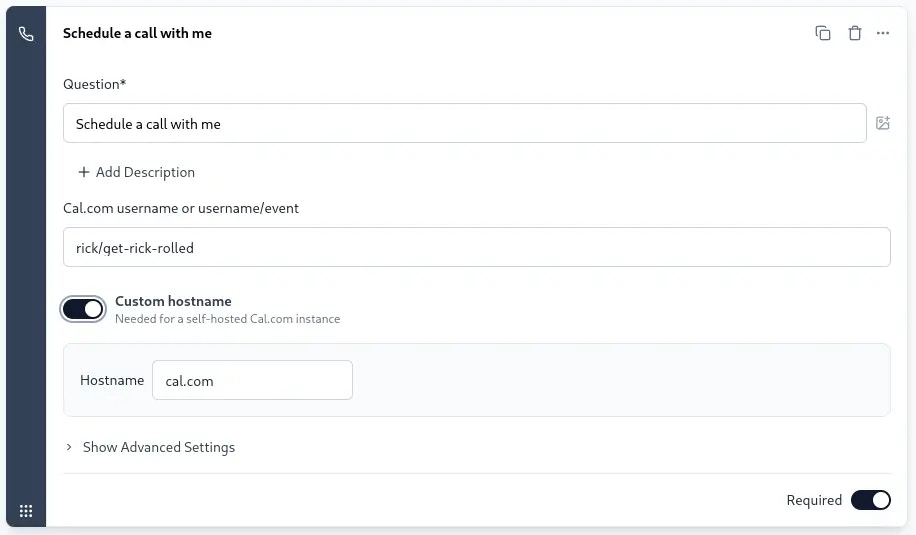Click the card title Schedule a call with me
The width and height of the screenshot is (916, 535).
137,33
